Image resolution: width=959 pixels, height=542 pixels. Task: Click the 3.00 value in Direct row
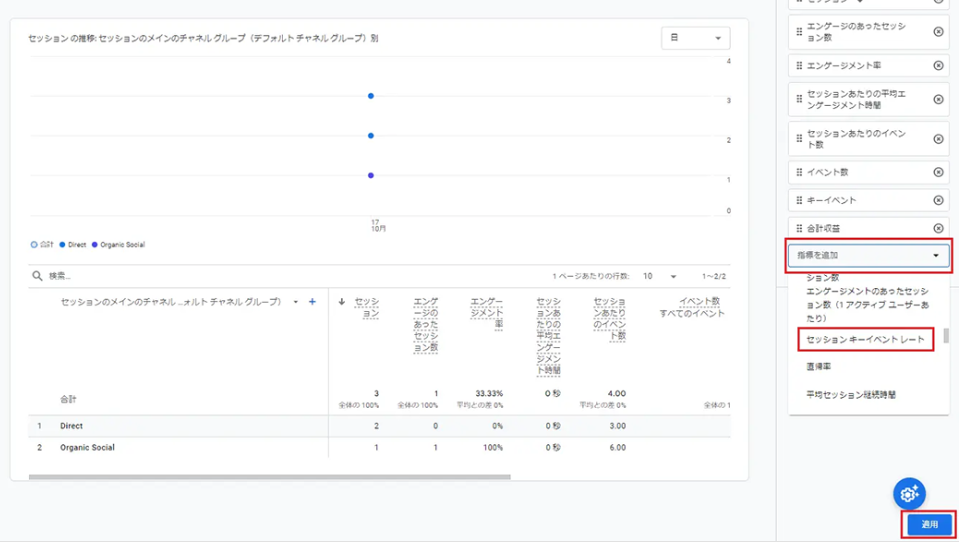coord(617,426)
